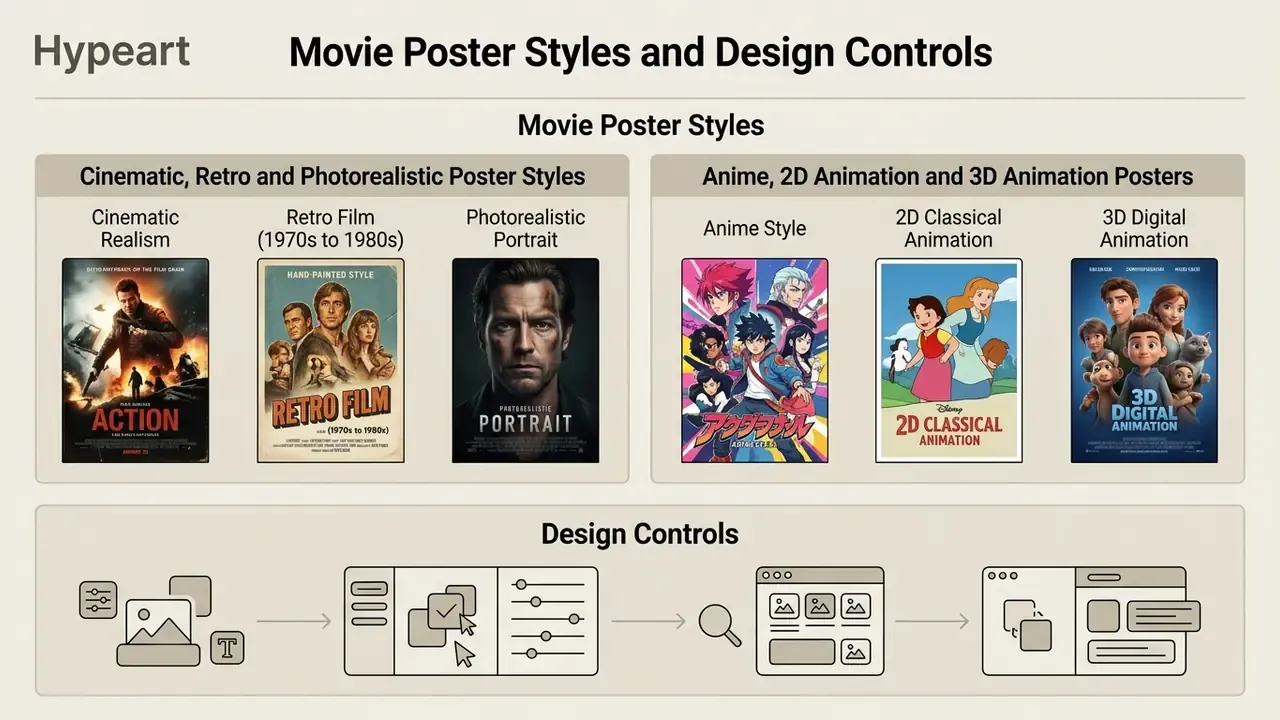Open the Retro Film hand-painted poster
Image resolution: width=1280 pixels, height=720 pixels.
[331, 360]
